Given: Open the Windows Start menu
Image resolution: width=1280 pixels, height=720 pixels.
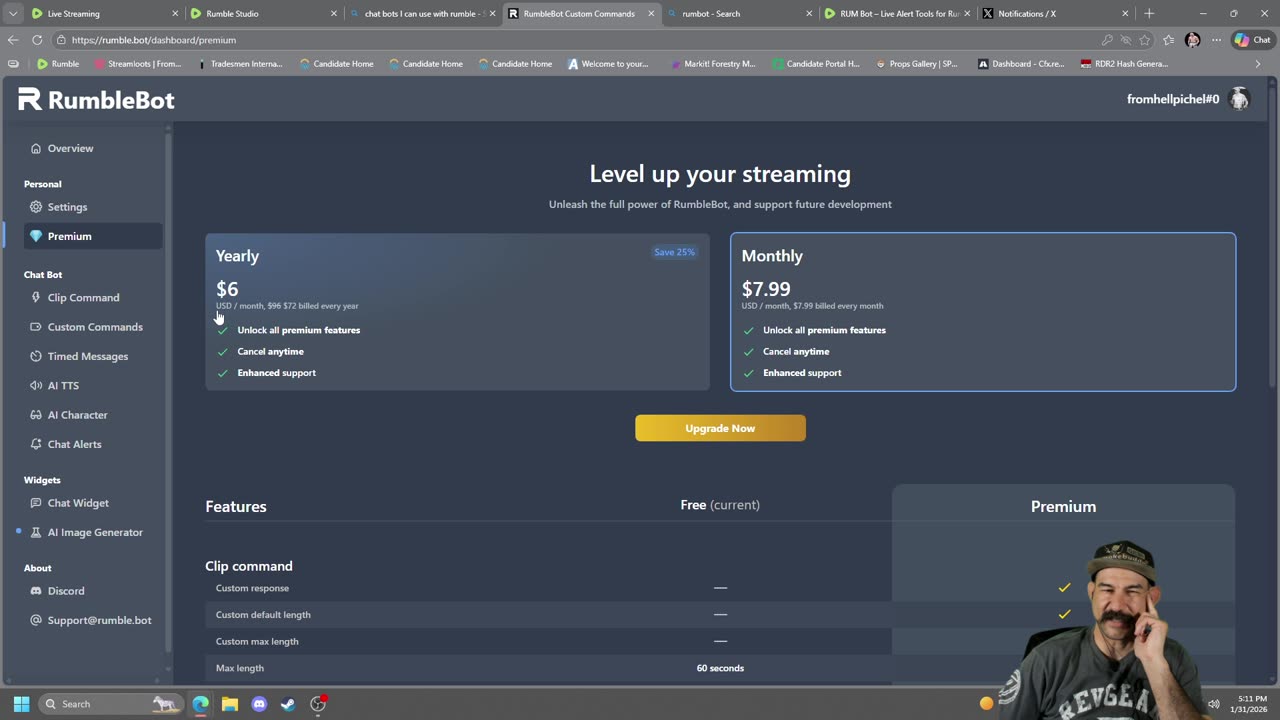Looking at the screenshot, I should (21, 704).
